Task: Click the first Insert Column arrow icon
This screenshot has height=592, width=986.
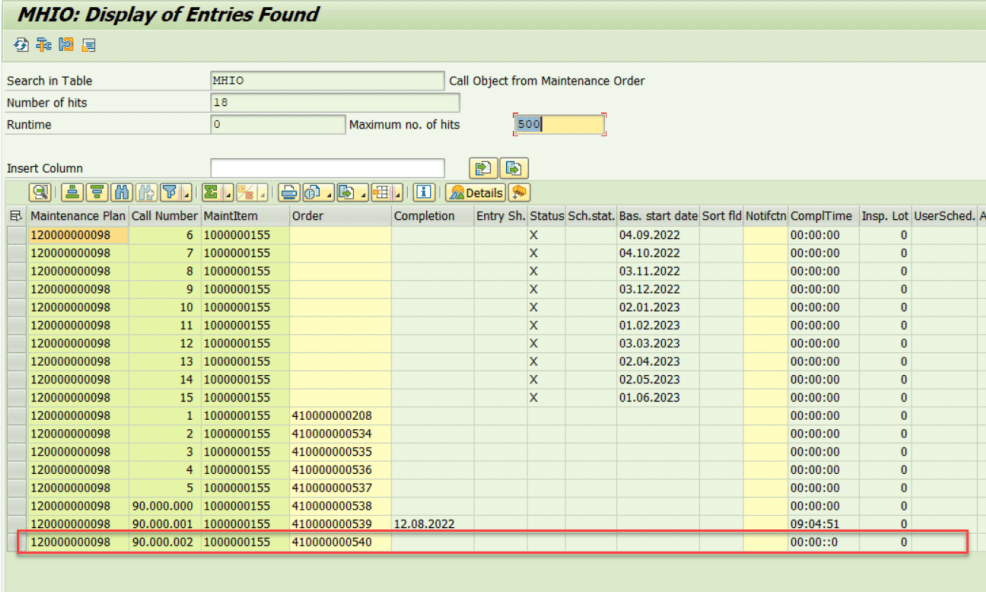Action: [482, 168]
